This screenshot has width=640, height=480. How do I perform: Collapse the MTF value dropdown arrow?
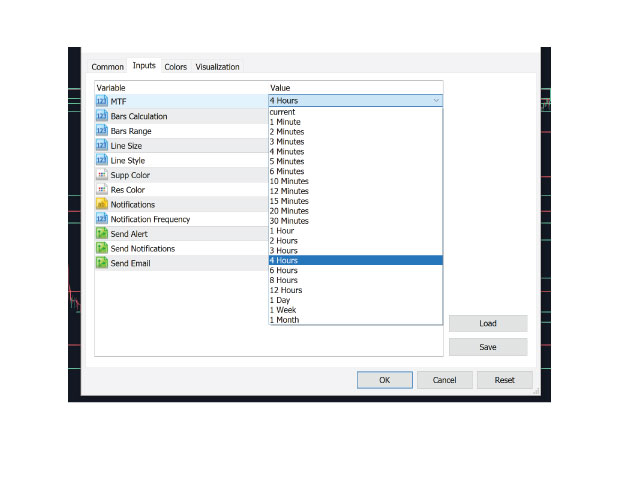point(436,100)
